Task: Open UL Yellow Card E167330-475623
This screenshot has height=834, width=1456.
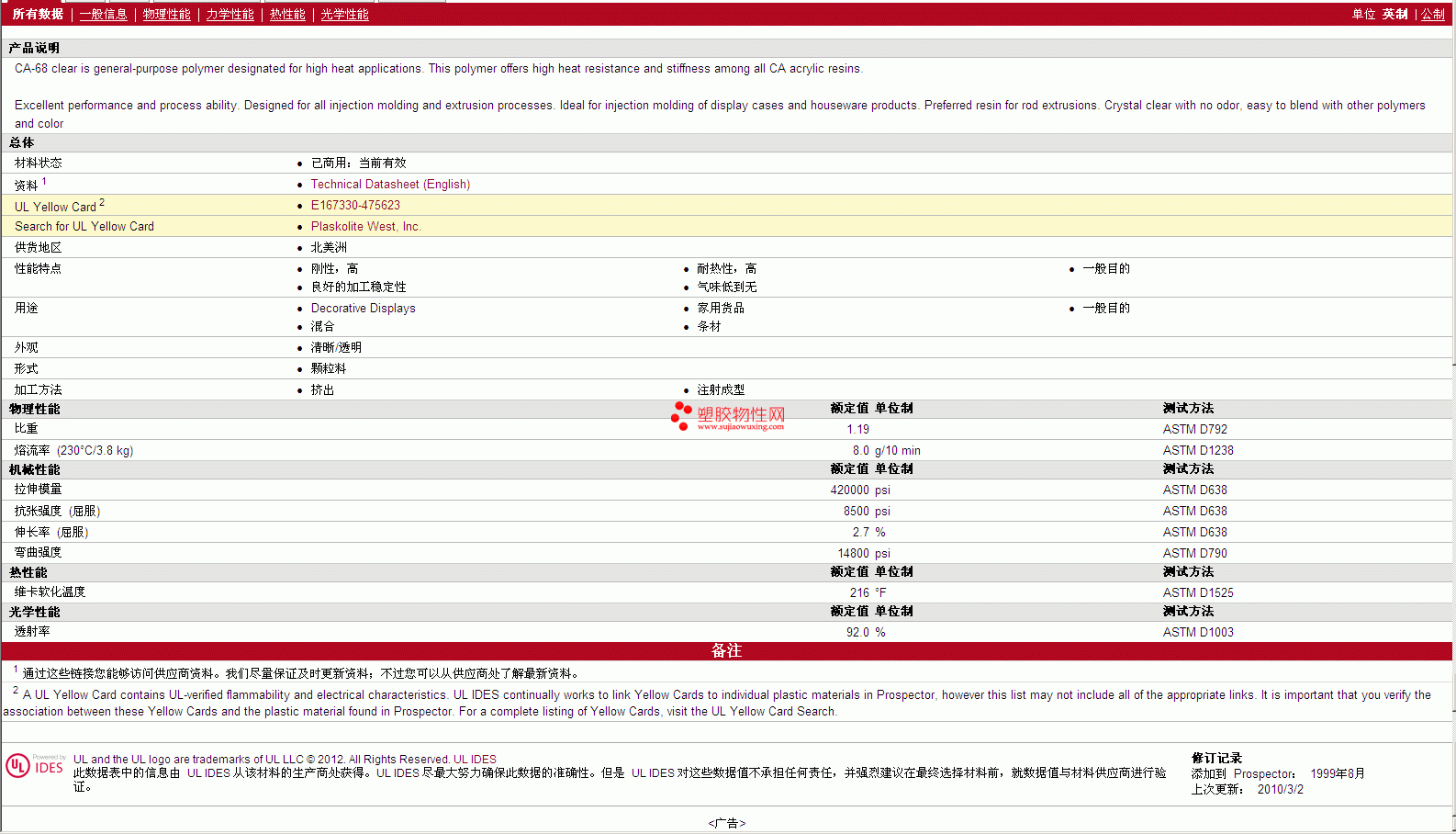Action: coord(355,205)
